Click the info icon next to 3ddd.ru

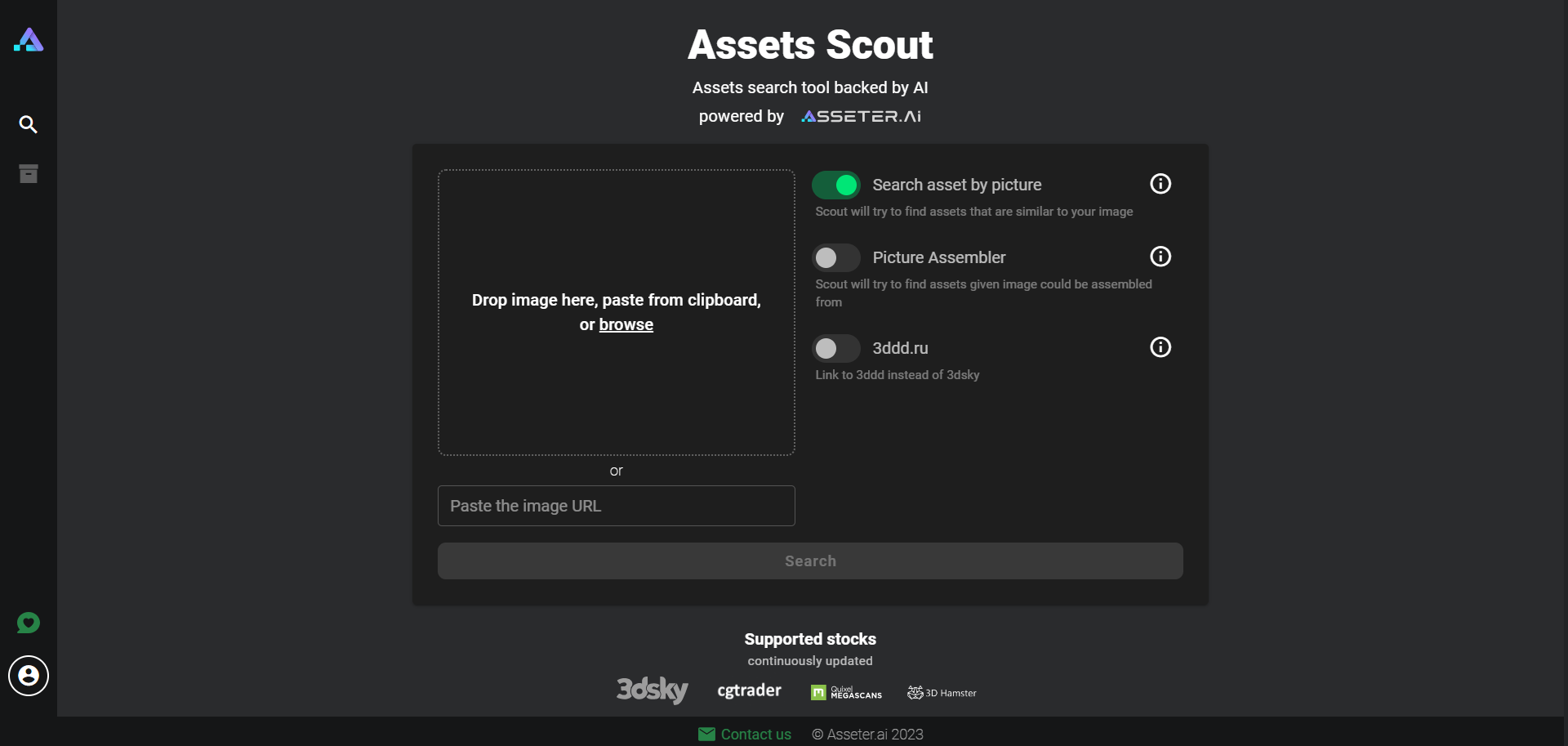click(1160, 346)
